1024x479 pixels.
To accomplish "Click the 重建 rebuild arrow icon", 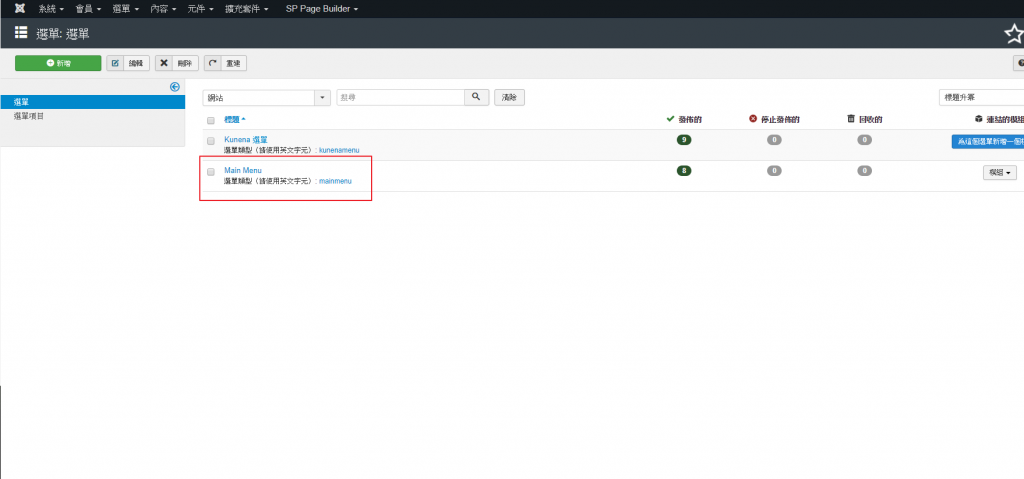I will coord(213,63).
